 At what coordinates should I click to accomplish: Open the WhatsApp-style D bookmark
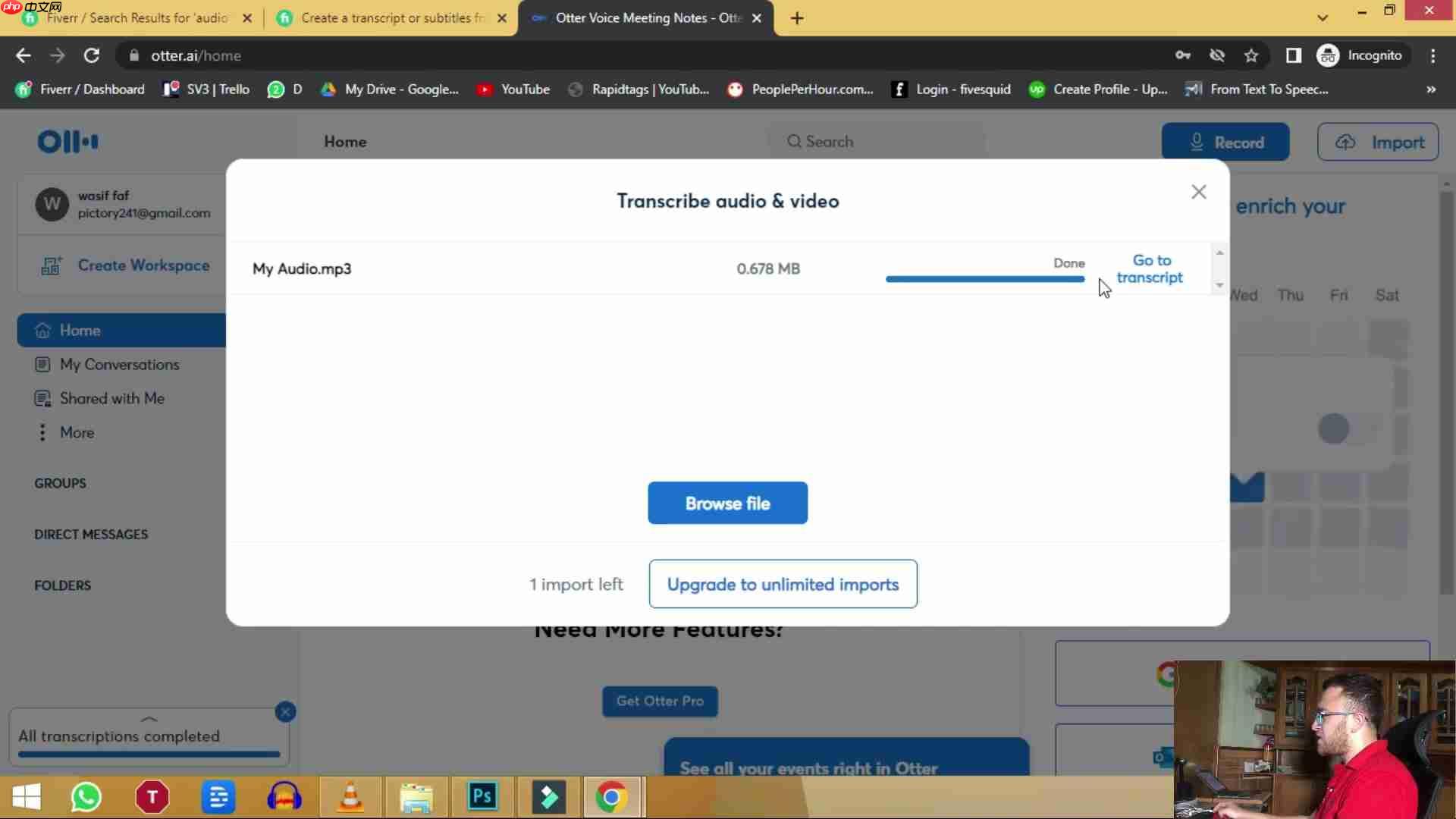(x=284, y=89)
